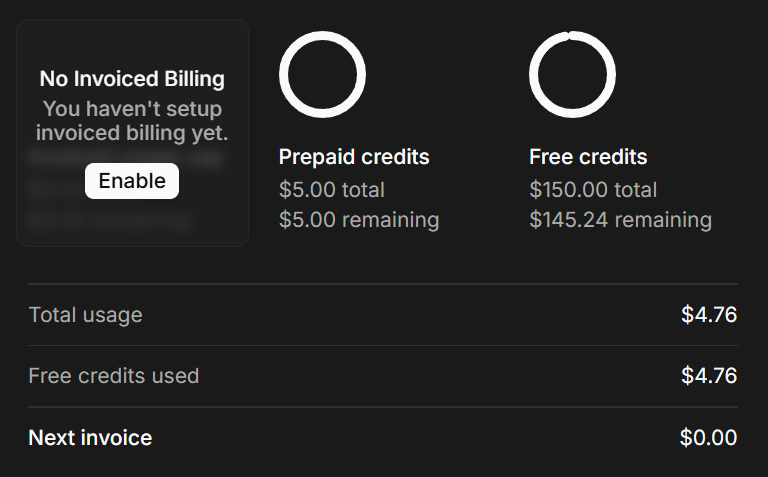This screenshot has height=477, width=768.
Task: Click the Prepaid credits label
Action: pyautogui.click(x=354, y=157)
